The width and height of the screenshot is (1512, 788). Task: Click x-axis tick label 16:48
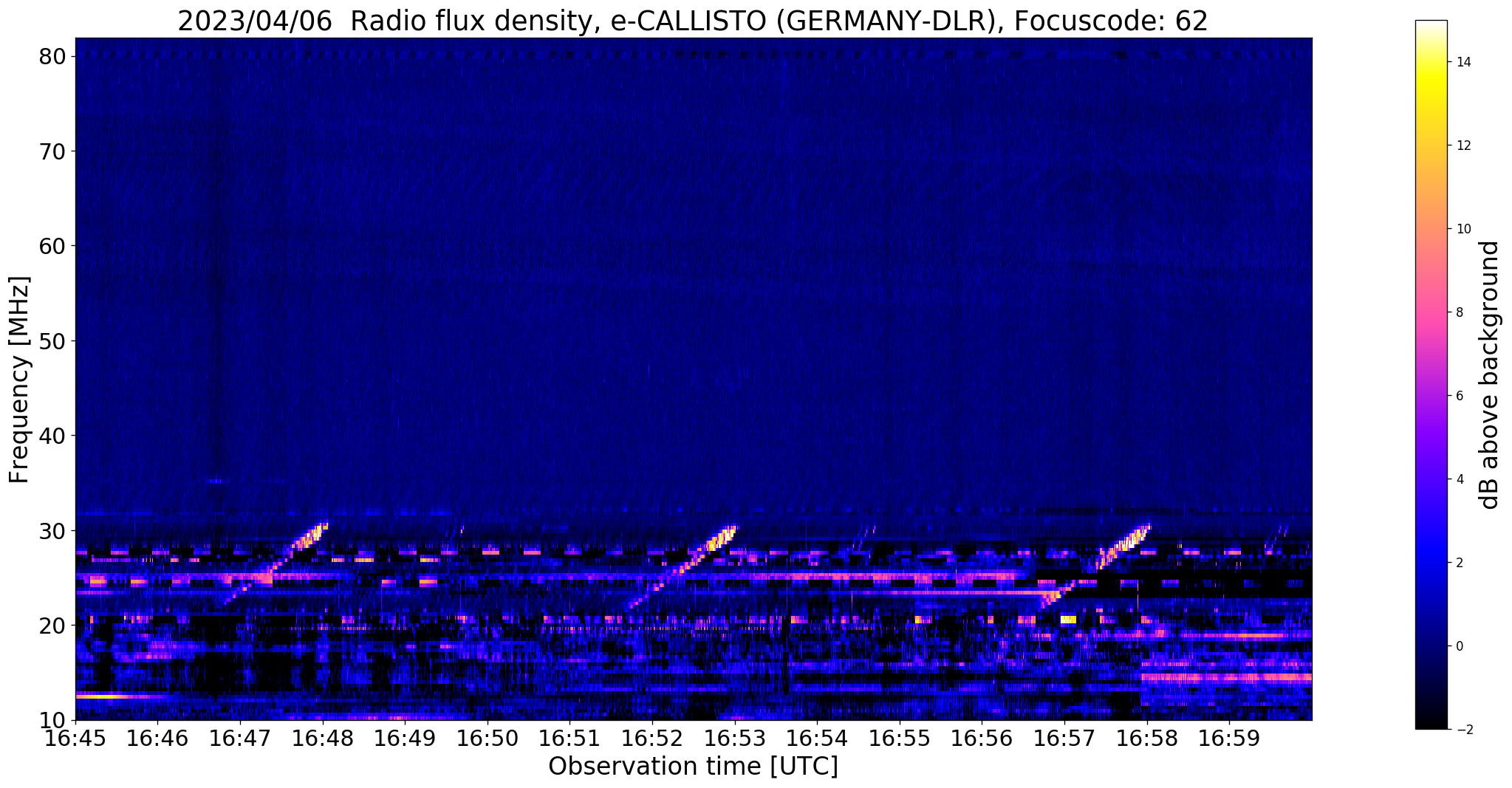(x=323, y=739)
